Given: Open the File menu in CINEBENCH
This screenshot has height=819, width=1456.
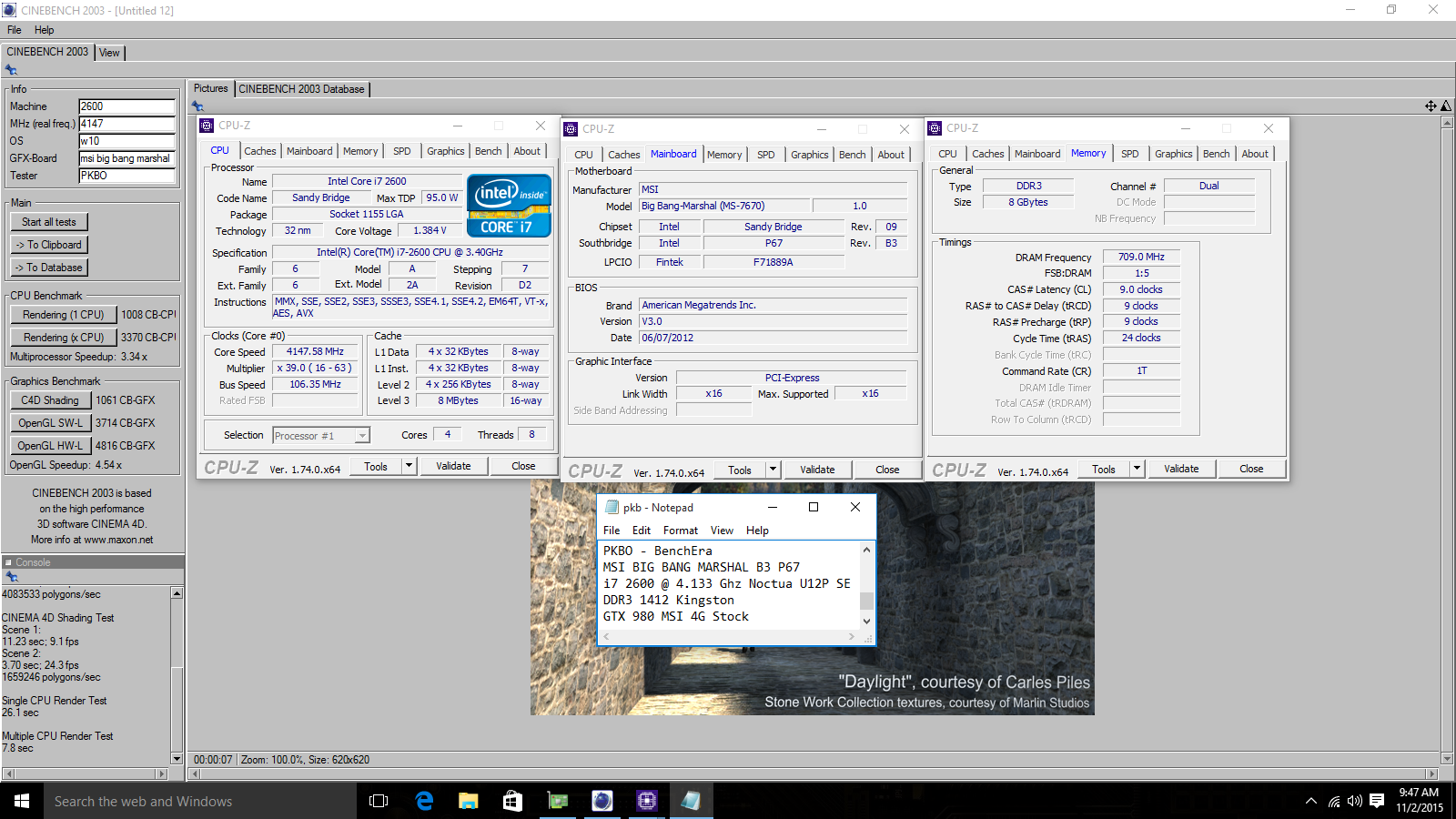Looking at the screenshot, I should pyautogui.click(x=15, y=30).
